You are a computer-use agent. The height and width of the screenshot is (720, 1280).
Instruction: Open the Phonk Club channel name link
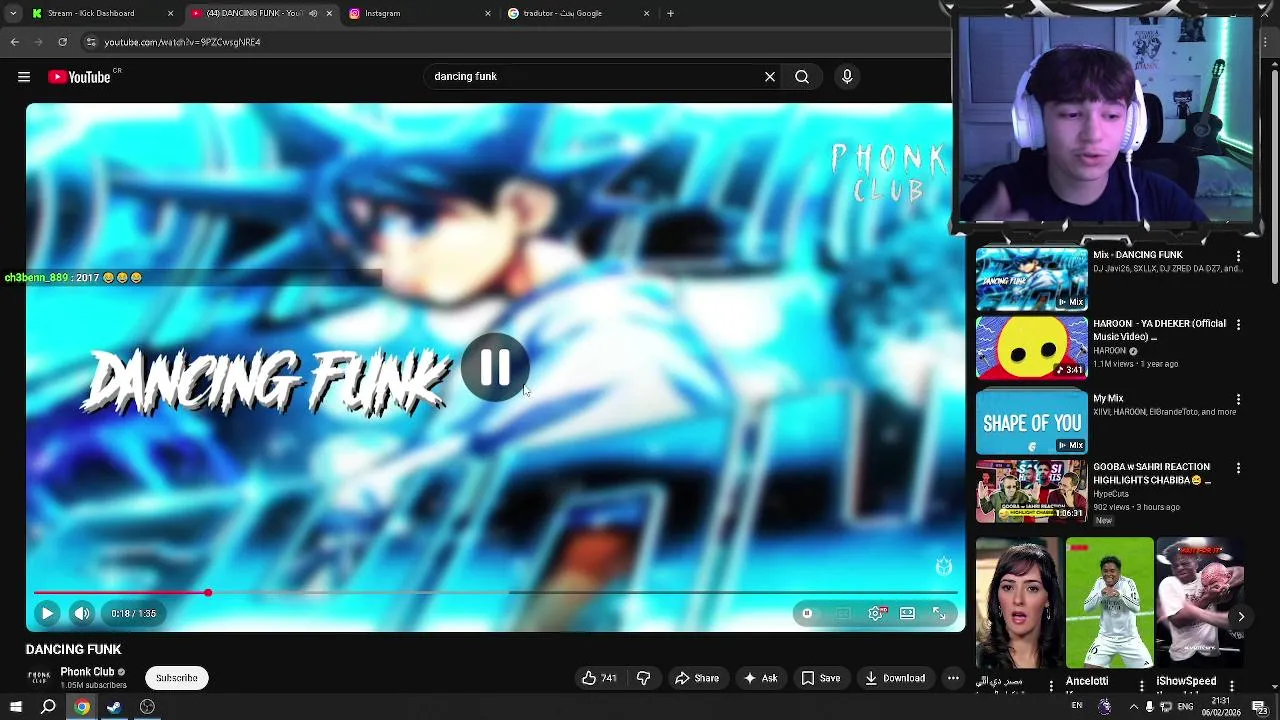pyautogui.click(x=87, y=672)
